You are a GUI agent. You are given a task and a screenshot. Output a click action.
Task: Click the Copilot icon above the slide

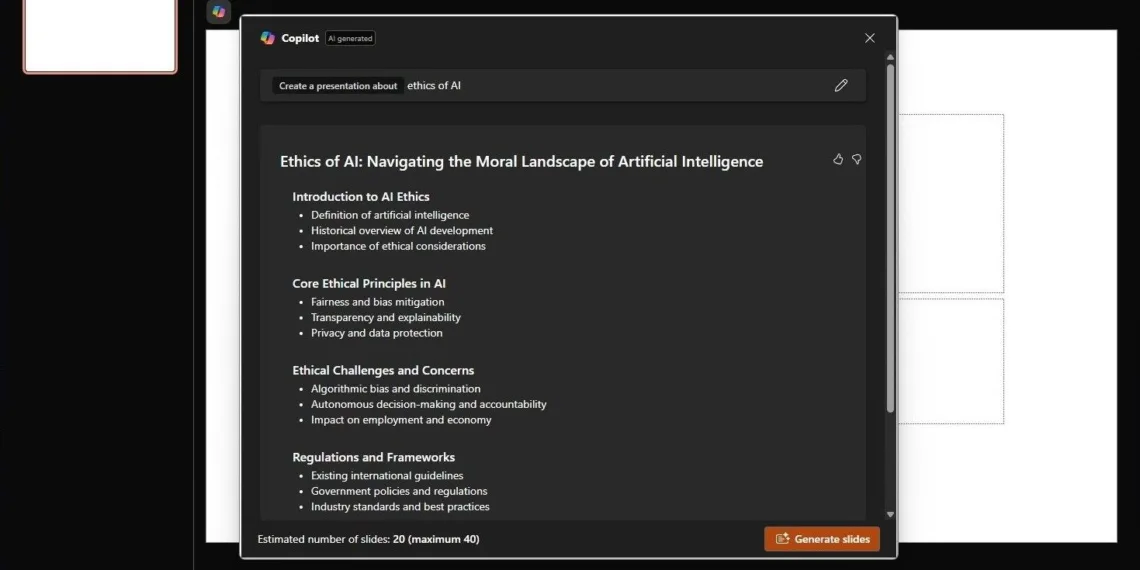click(x=218, y=12)
